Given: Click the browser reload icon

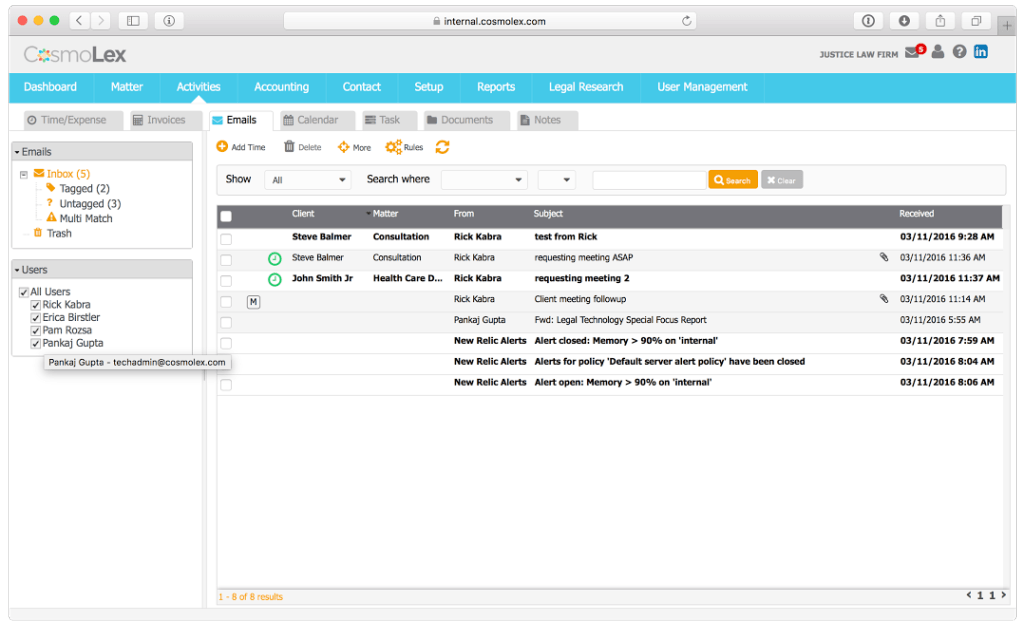Looking at the screenshot, I should [686, 21].
